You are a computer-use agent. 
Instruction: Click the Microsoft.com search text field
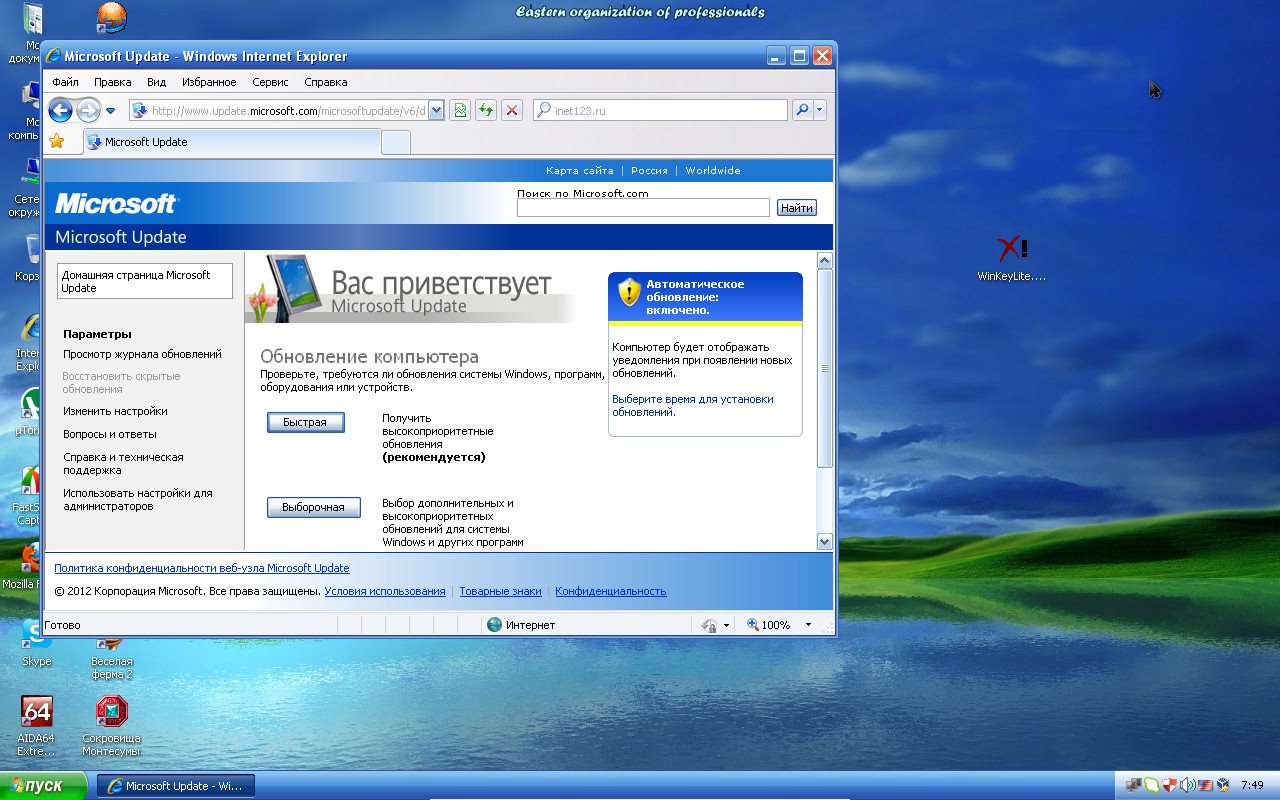point(643,208)
